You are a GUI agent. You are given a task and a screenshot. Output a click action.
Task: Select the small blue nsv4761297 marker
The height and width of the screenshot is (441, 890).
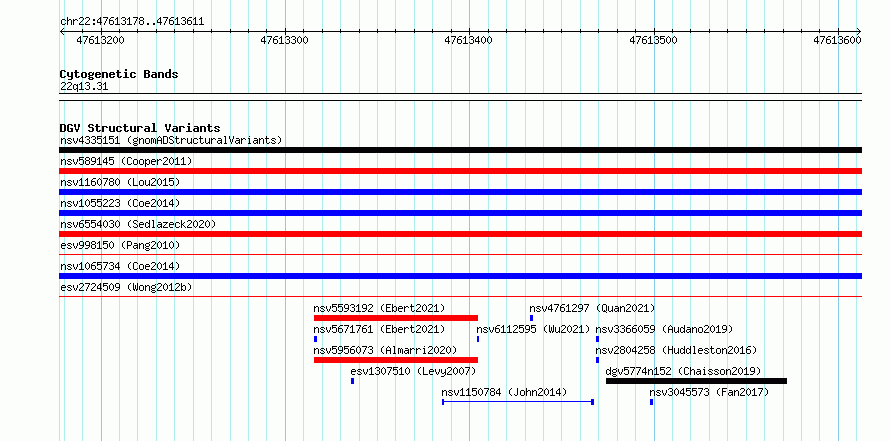pos(531,318)
